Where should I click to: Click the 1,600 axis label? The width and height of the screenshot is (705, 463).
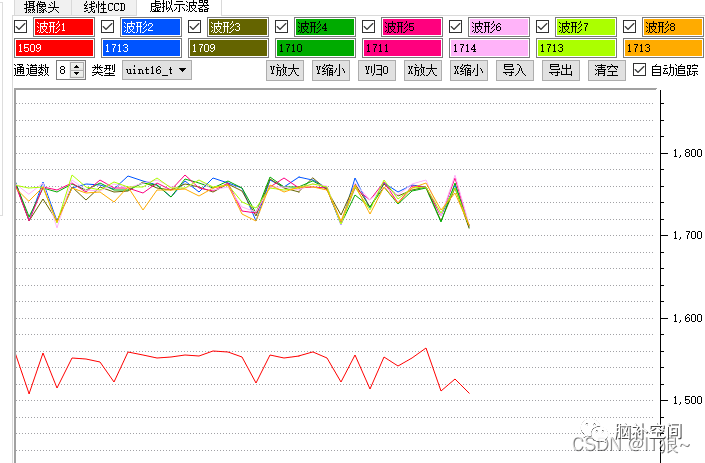(687, 318)
